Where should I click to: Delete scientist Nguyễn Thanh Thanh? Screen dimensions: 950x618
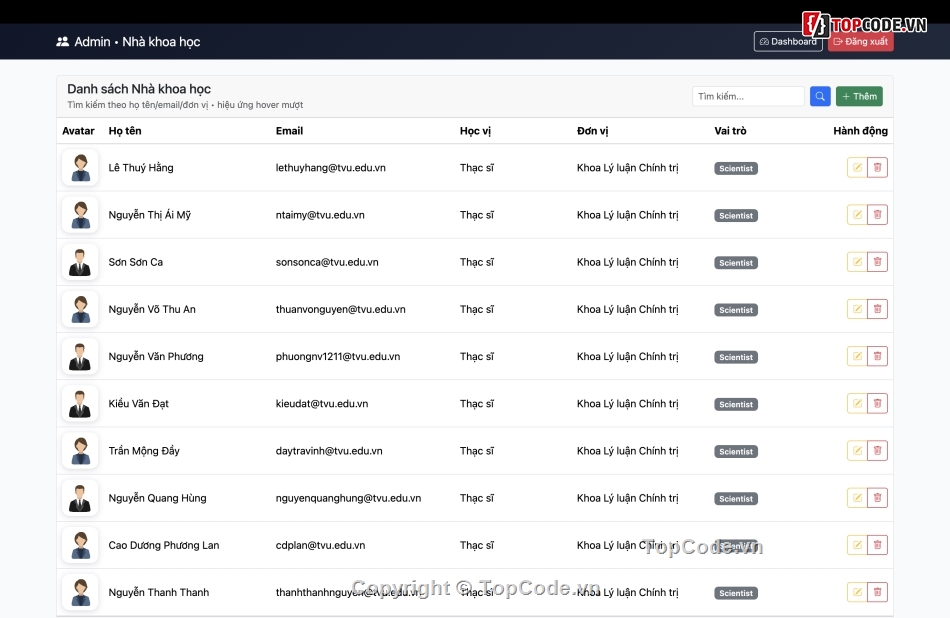point(877,593)
